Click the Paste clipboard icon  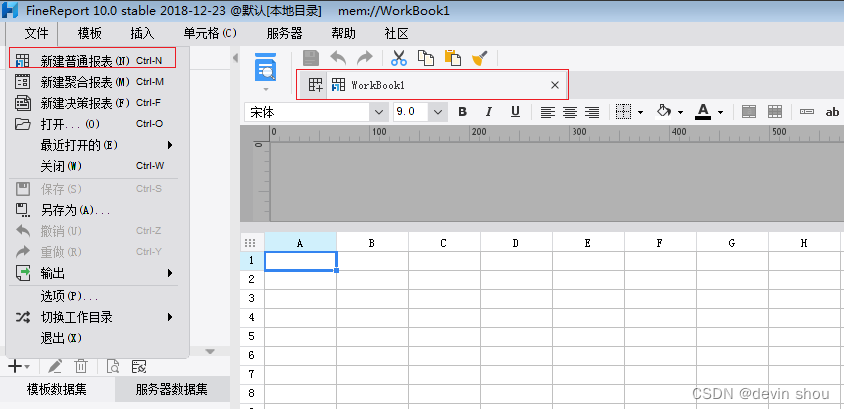(453, 58)
